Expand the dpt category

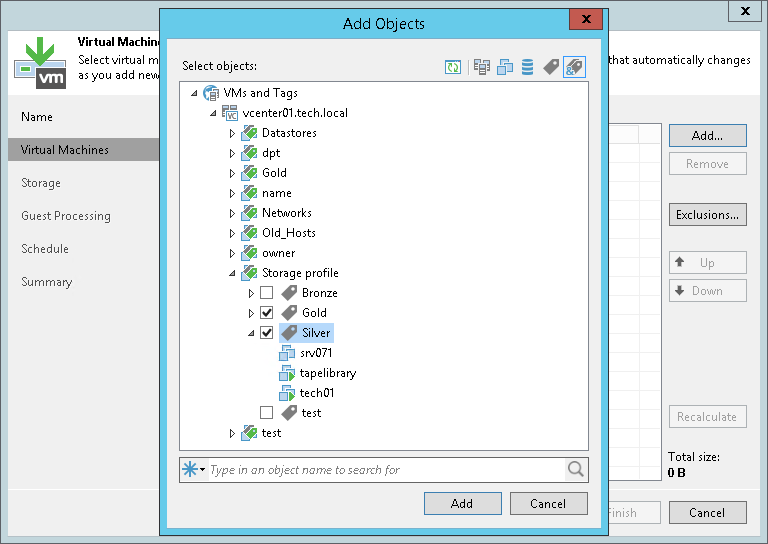pyautogui.click(x=232, y=153)
